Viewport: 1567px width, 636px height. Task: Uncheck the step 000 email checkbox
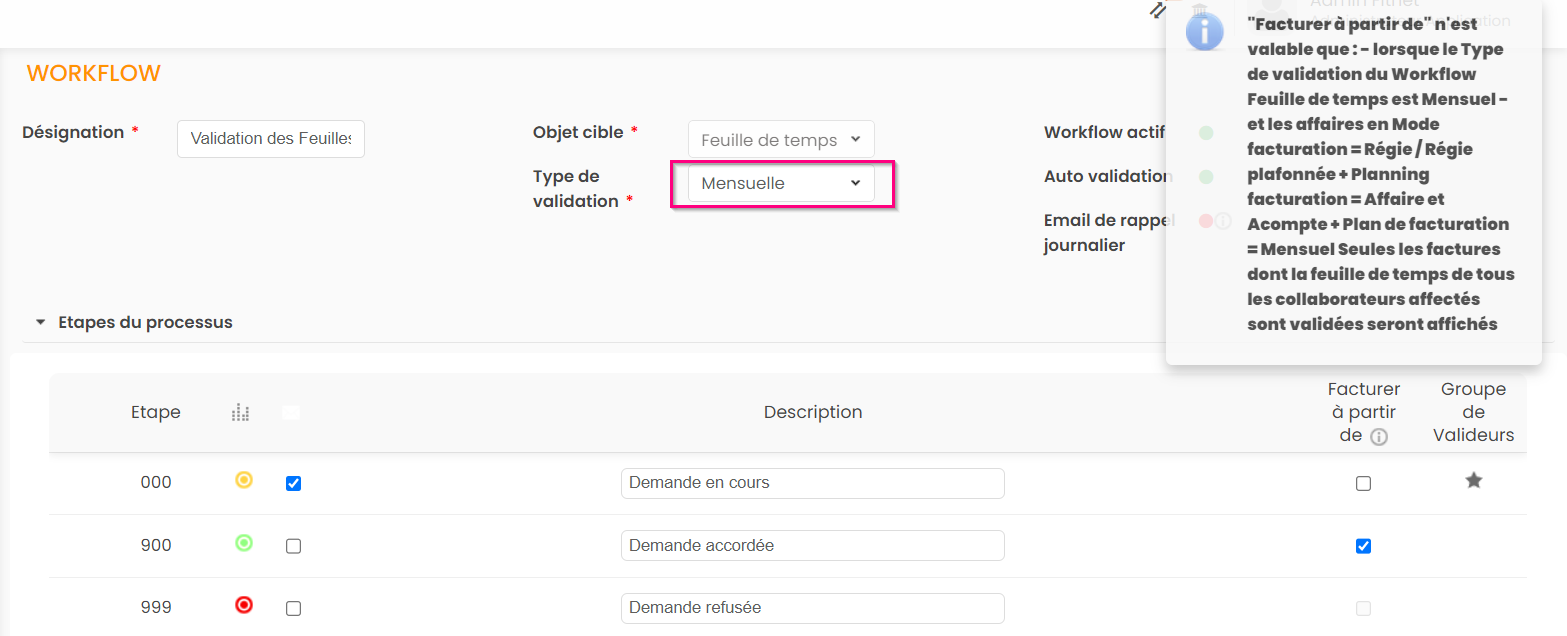(293, 484)
